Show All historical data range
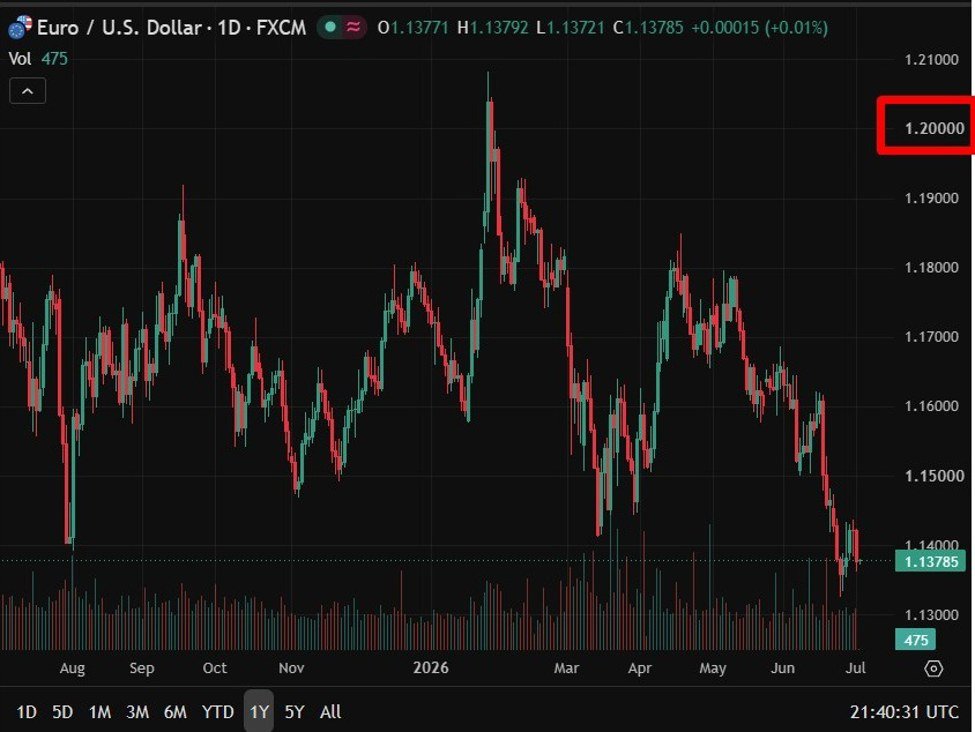This screenshot has width=975, height=732. point(330,711)
